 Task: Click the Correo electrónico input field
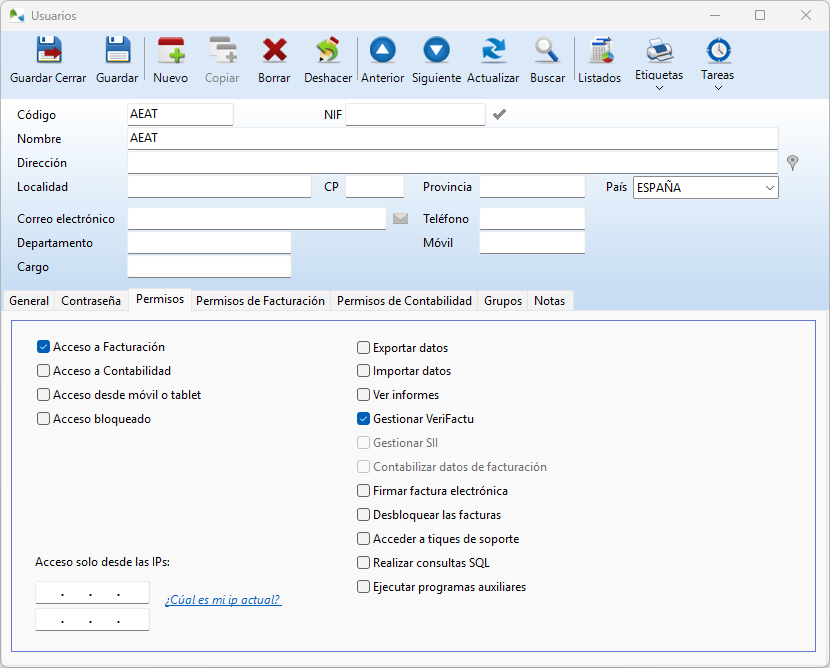[256, 219]
